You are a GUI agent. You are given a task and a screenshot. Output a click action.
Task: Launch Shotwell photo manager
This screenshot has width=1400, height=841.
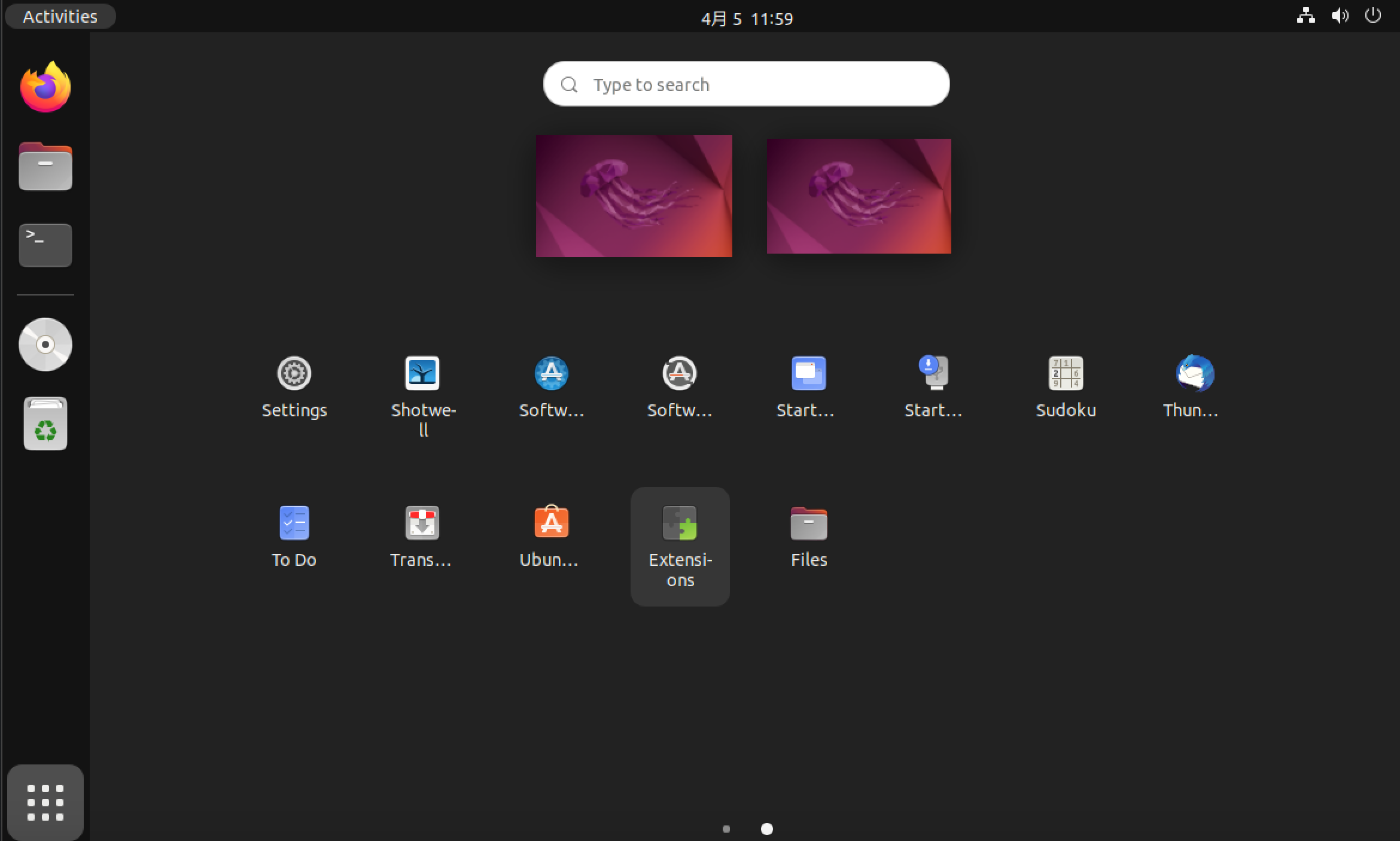coord(422,374)
